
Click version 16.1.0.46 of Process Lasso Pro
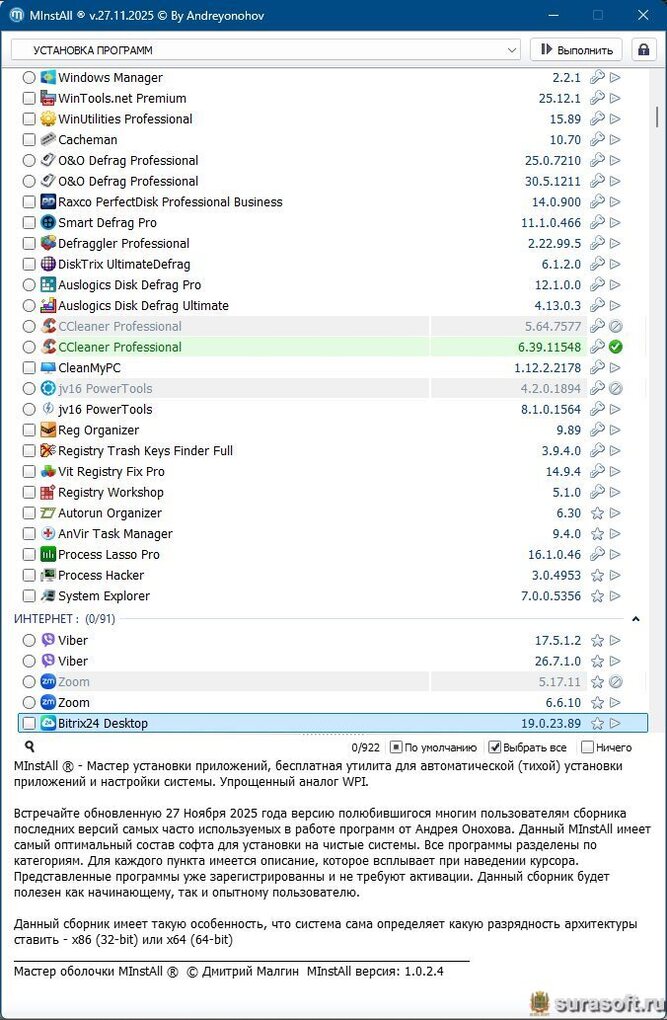[x=554, y=555]
